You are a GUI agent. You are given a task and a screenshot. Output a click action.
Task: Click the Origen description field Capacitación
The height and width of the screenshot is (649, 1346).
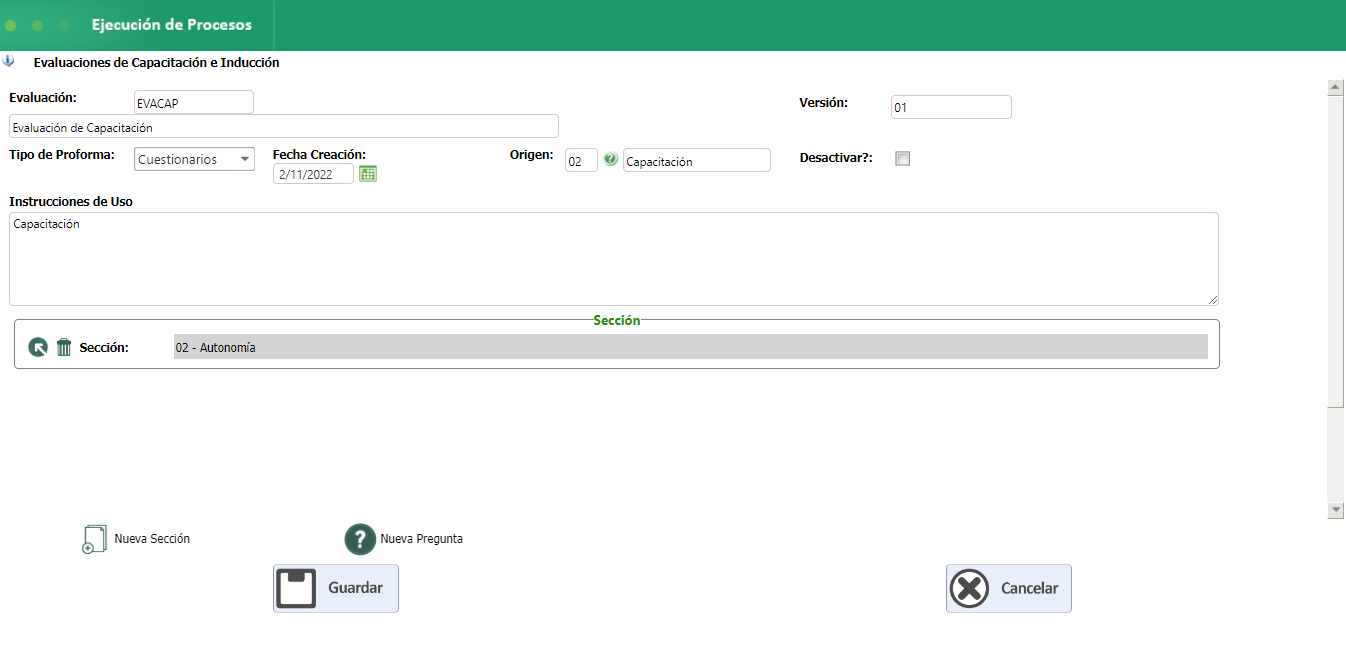click(x=697, y=160)
